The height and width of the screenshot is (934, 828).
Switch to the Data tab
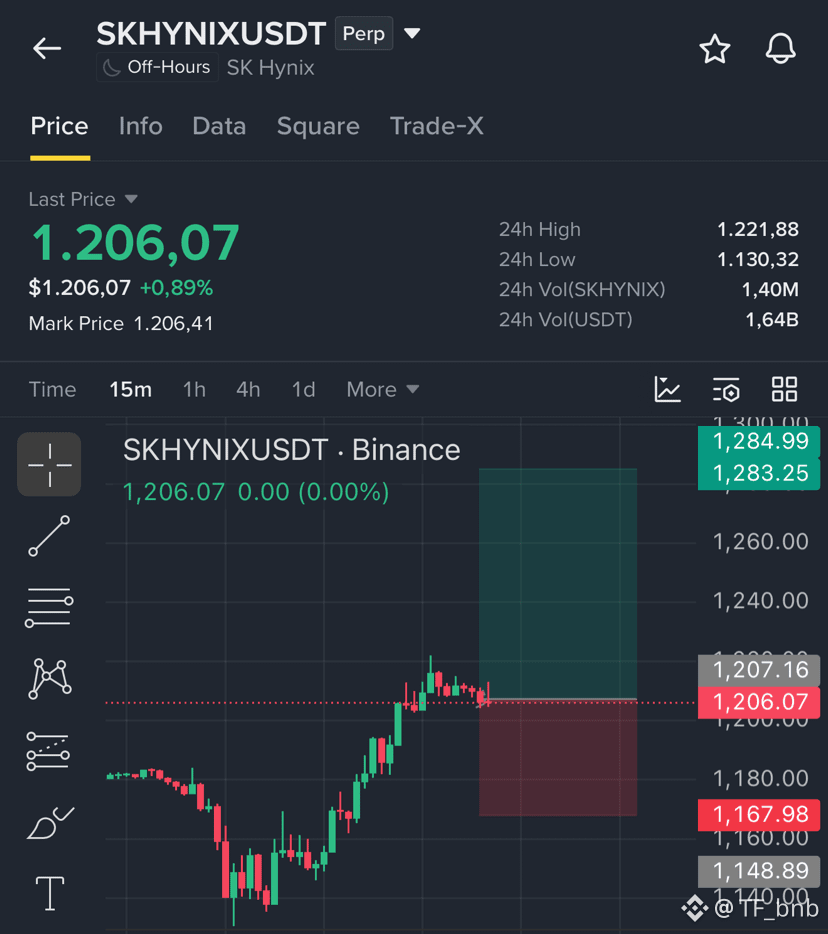click(x=219, y=126)
